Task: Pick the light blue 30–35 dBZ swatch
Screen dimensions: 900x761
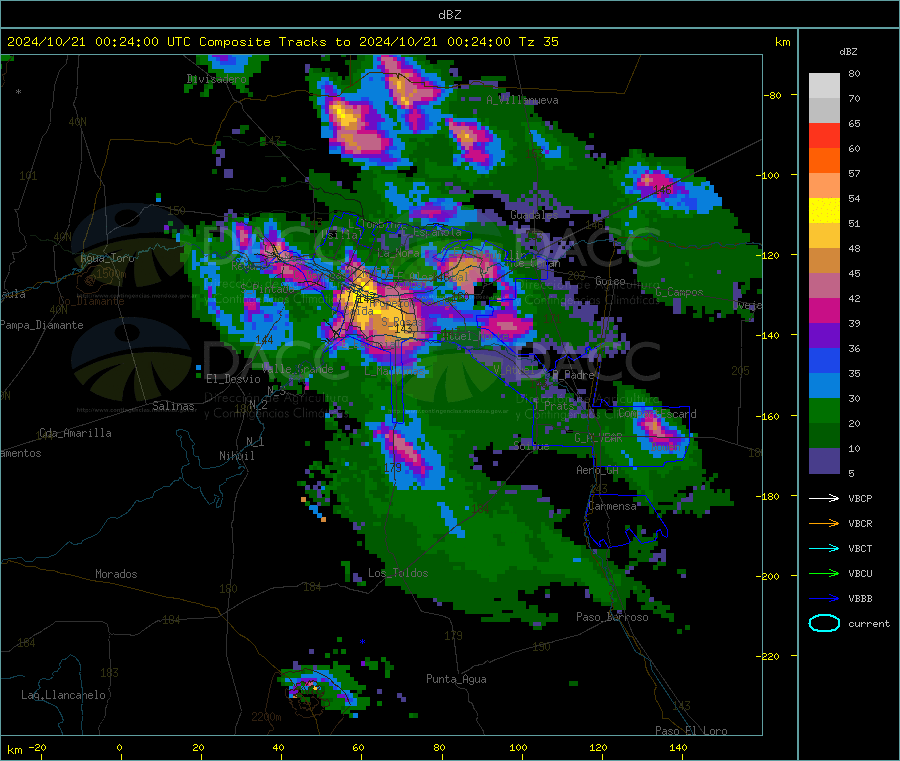Action: (824, 386)
